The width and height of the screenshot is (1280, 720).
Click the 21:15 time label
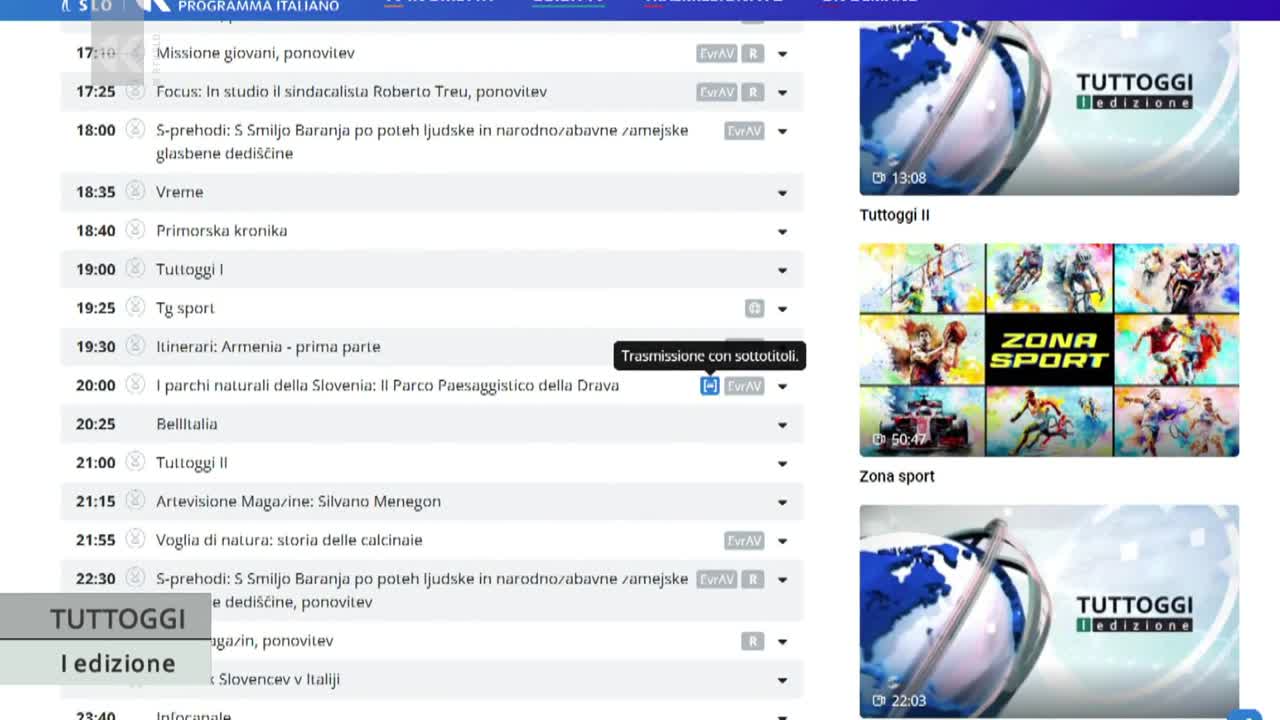click(96, 502)
